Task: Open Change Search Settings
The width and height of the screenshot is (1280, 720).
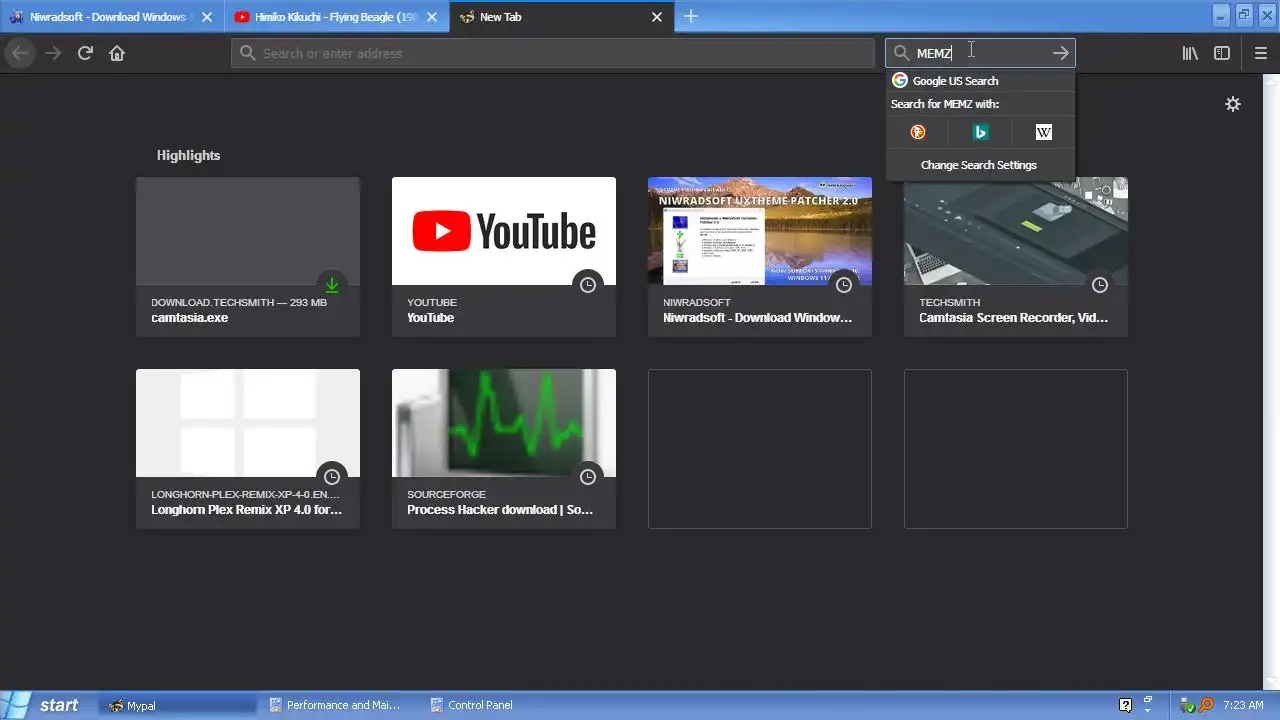Action: 979,165
